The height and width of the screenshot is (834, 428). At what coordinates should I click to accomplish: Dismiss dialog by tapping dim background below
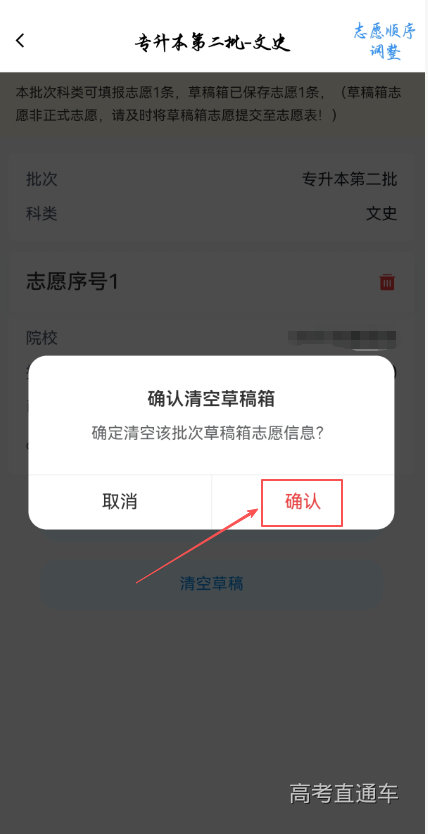click(213, 691)
